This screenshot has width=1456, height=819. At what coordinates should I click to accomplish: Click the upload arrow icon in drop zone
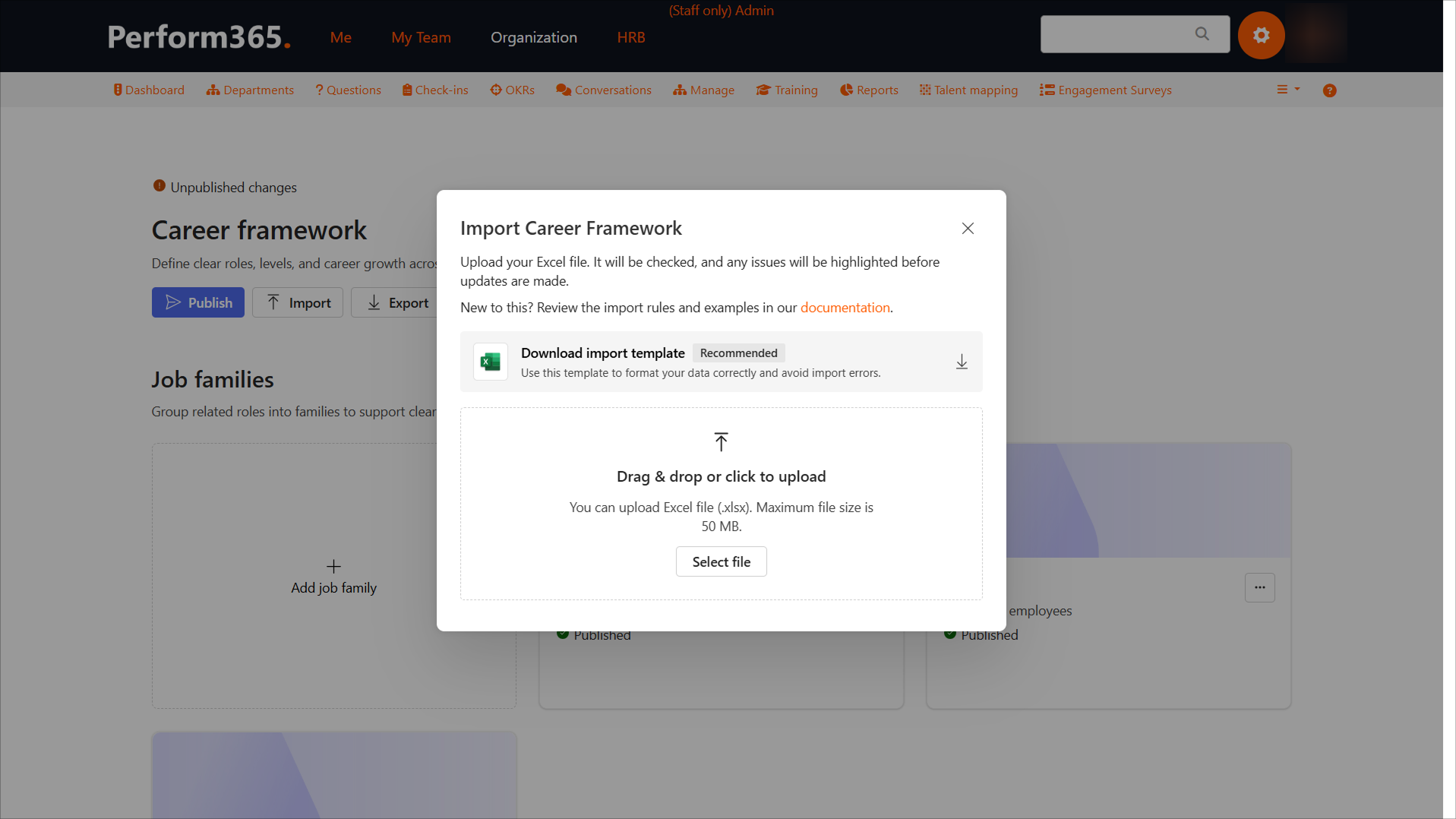coord(722,441)
